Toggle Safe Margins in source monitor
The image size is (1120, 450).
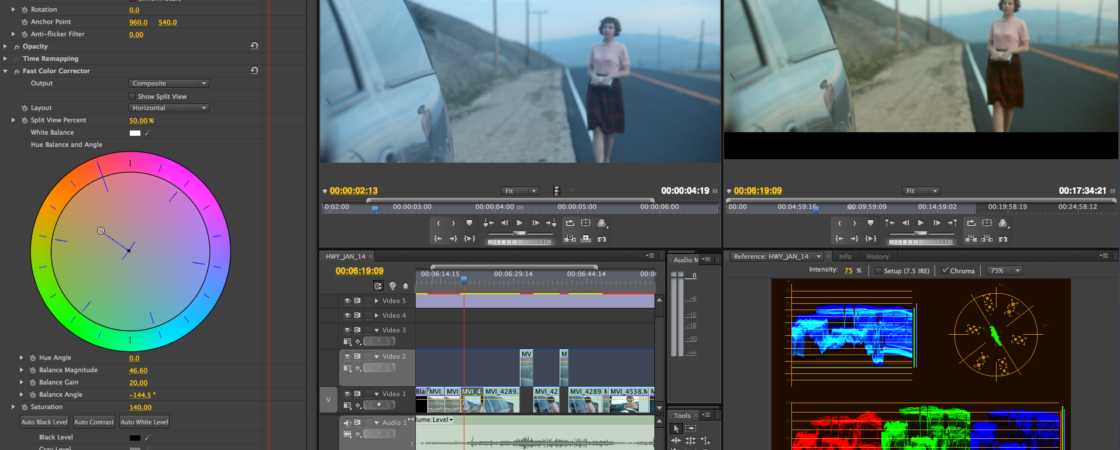click(x=586, y=223)
